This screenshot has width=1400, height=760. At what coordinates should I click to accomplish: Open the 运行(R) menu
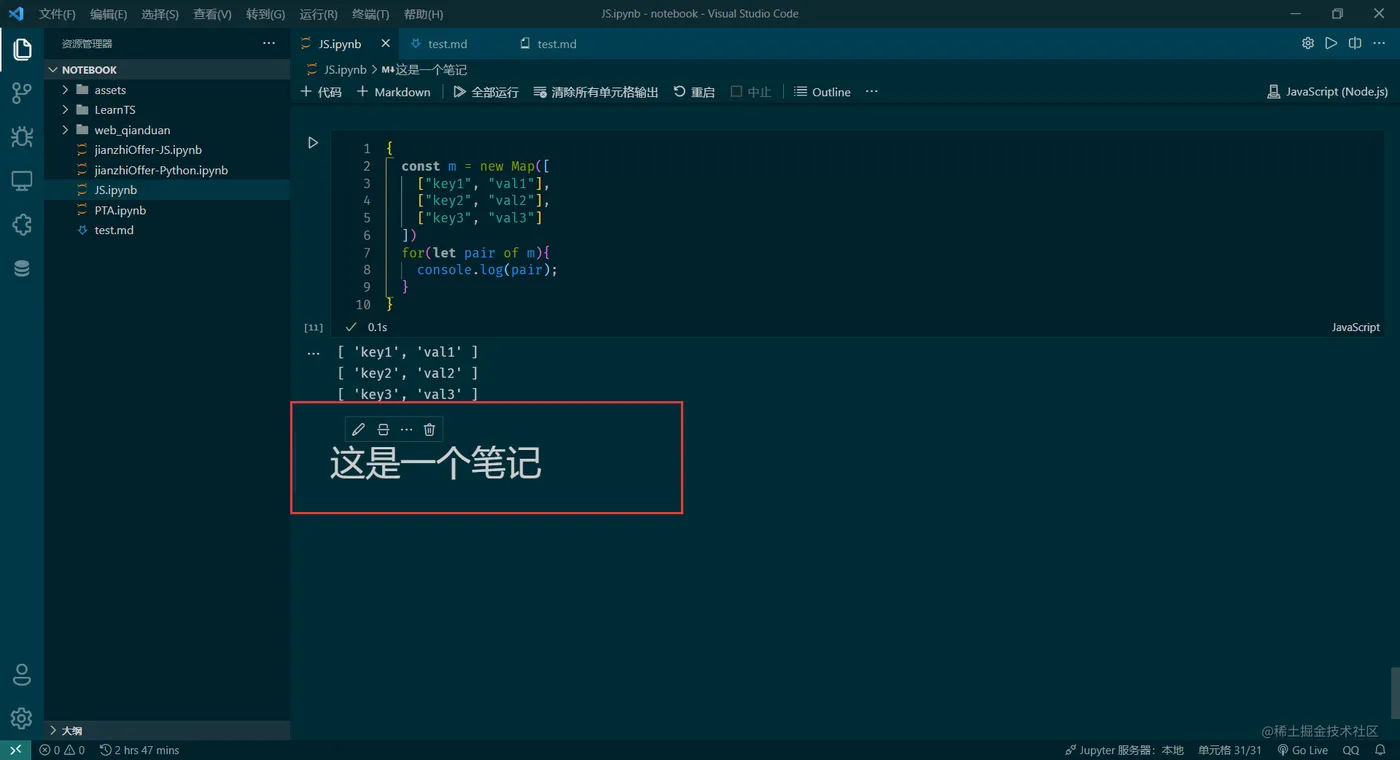[x=318, y=14]
